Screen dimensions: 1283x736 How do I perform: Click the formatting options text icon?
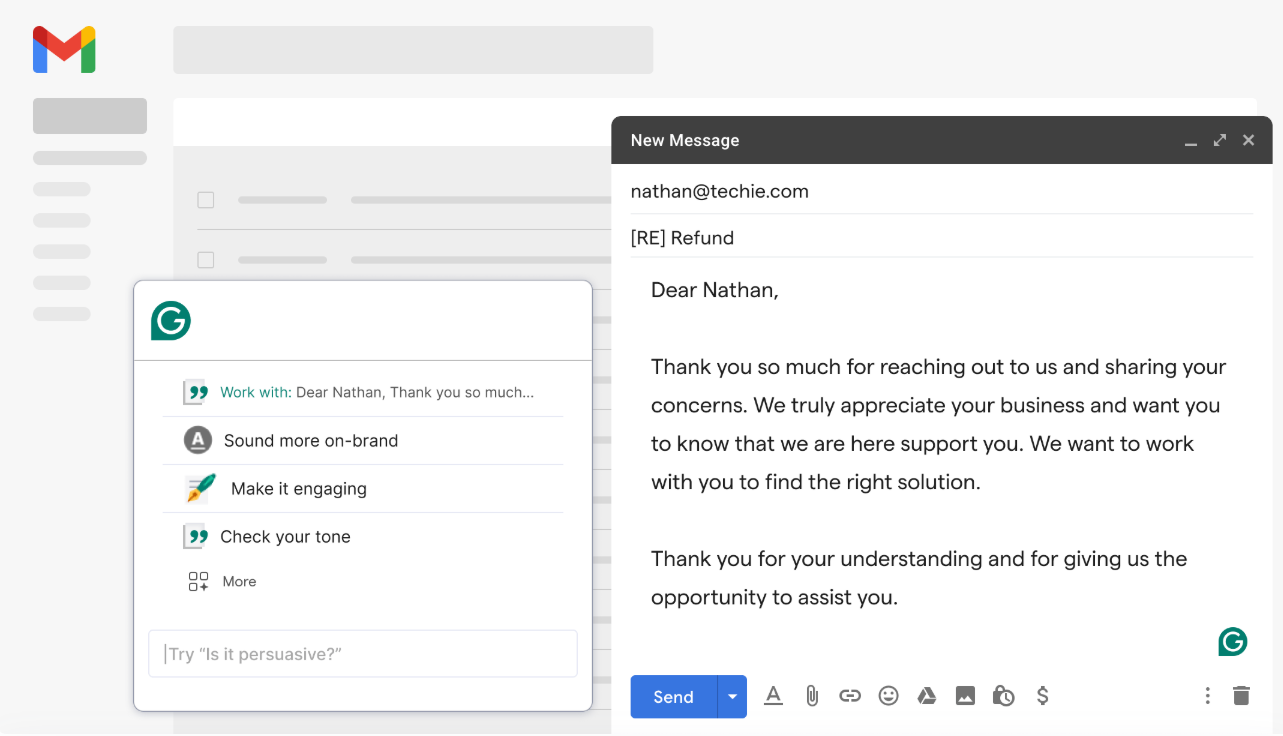point(773,696)
